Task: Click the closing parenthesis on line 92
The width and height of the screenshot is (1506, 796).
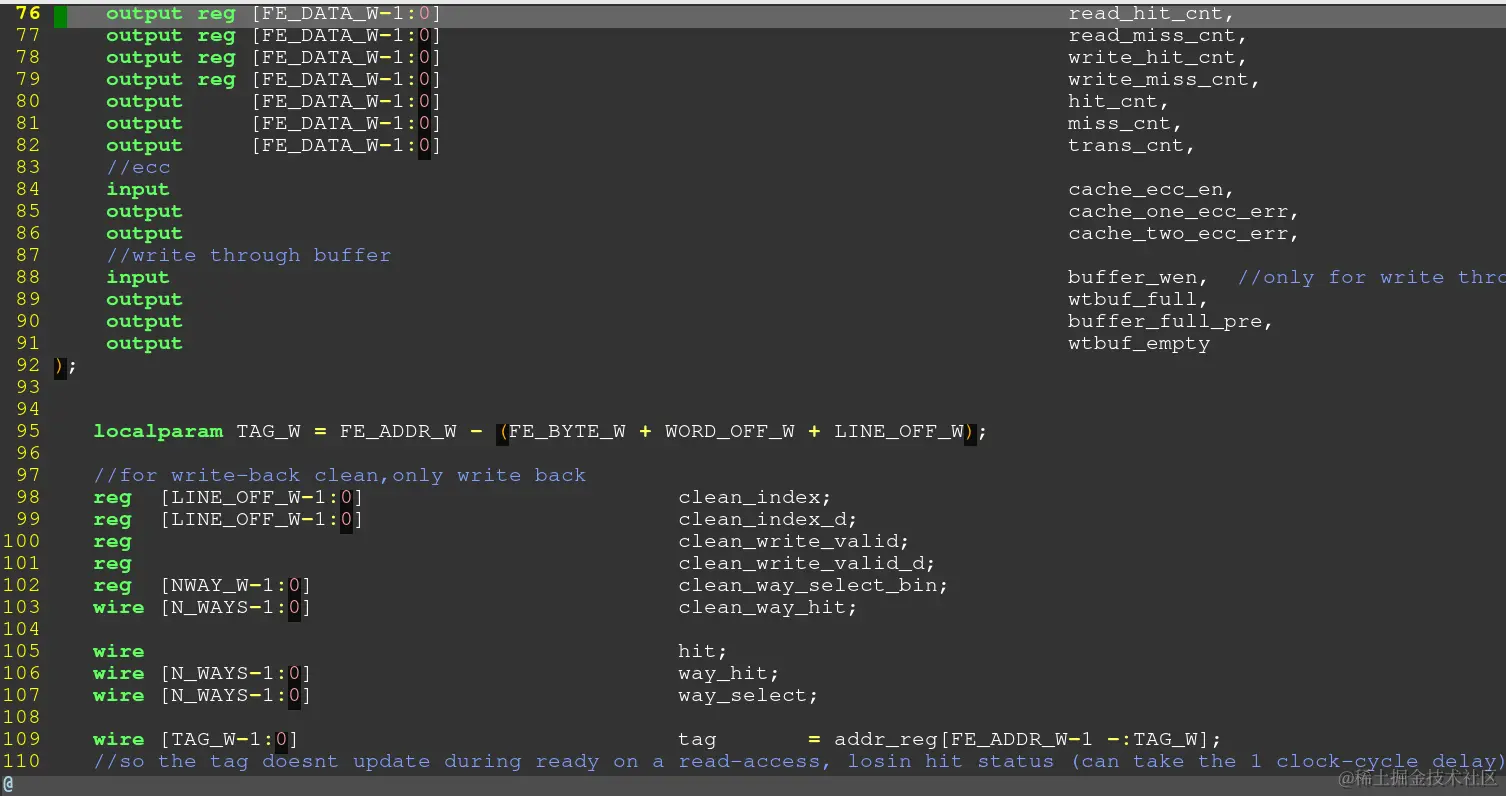Action: pos(59,366)
